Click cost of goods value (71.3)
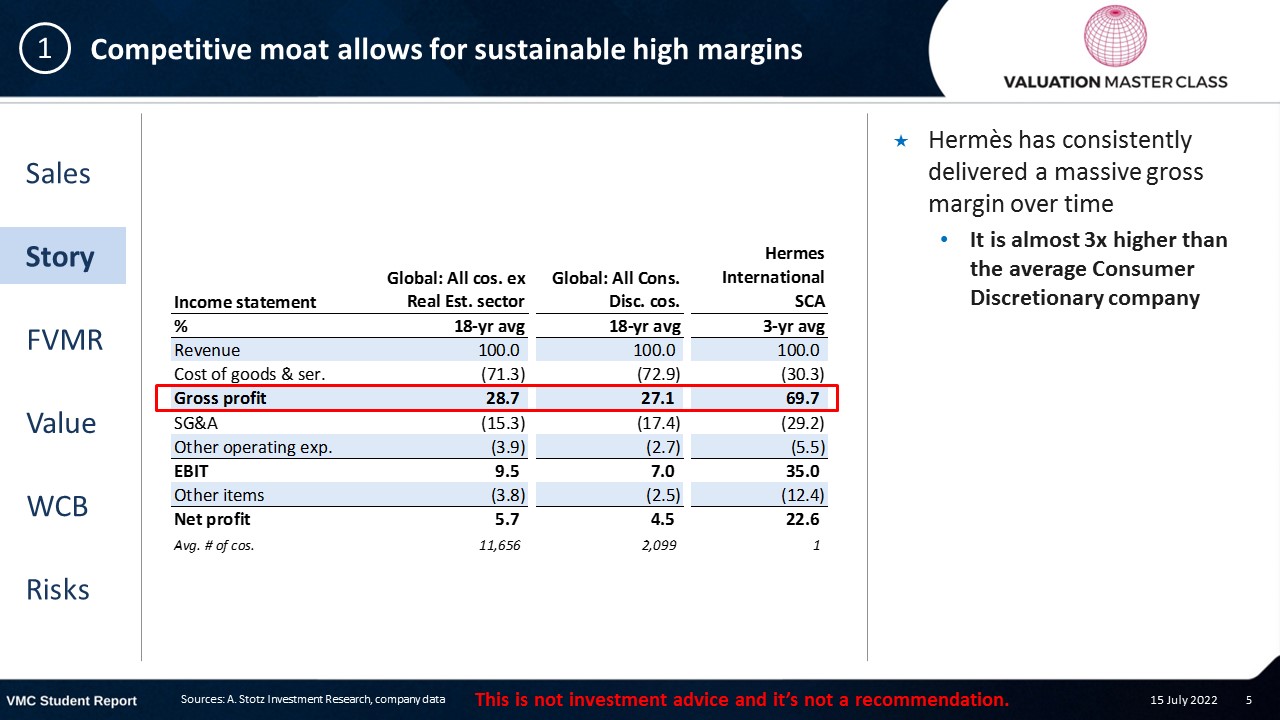Viewport: 1280px width, 720px height. [x=502, y=374]
